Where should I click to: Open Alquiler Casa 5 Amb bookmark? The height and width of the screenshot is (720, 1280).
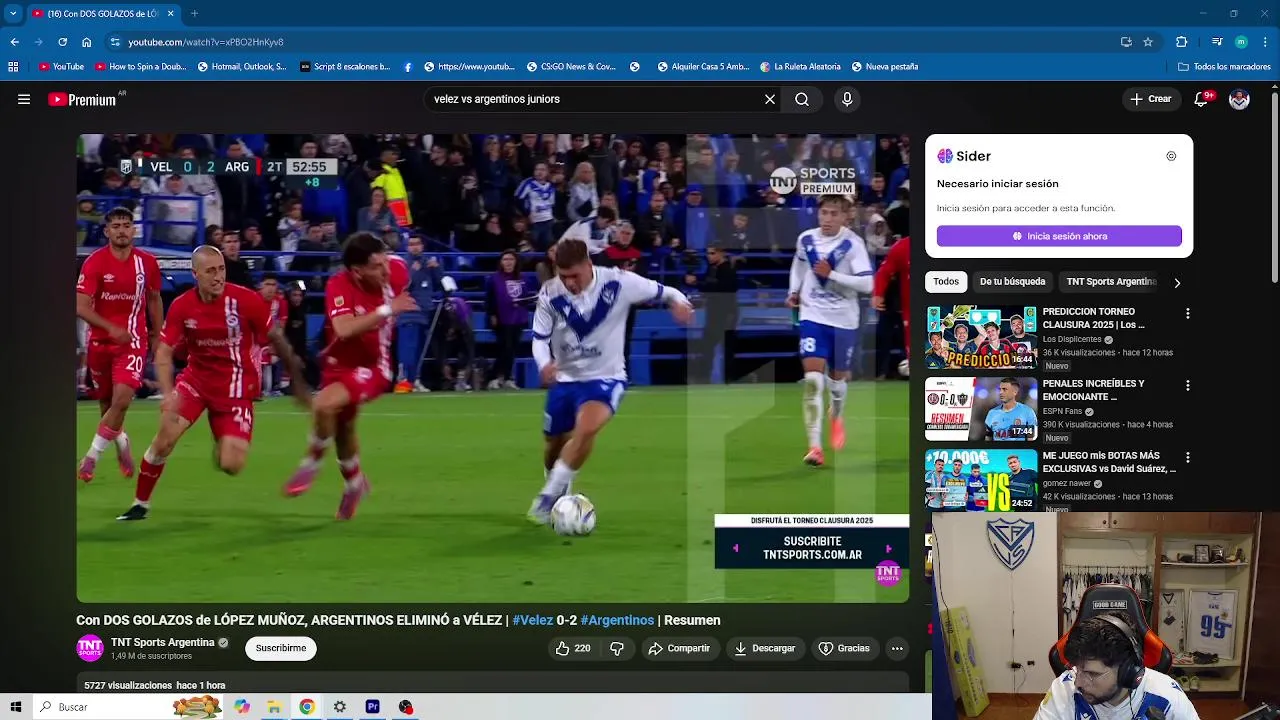click(703, 67)
